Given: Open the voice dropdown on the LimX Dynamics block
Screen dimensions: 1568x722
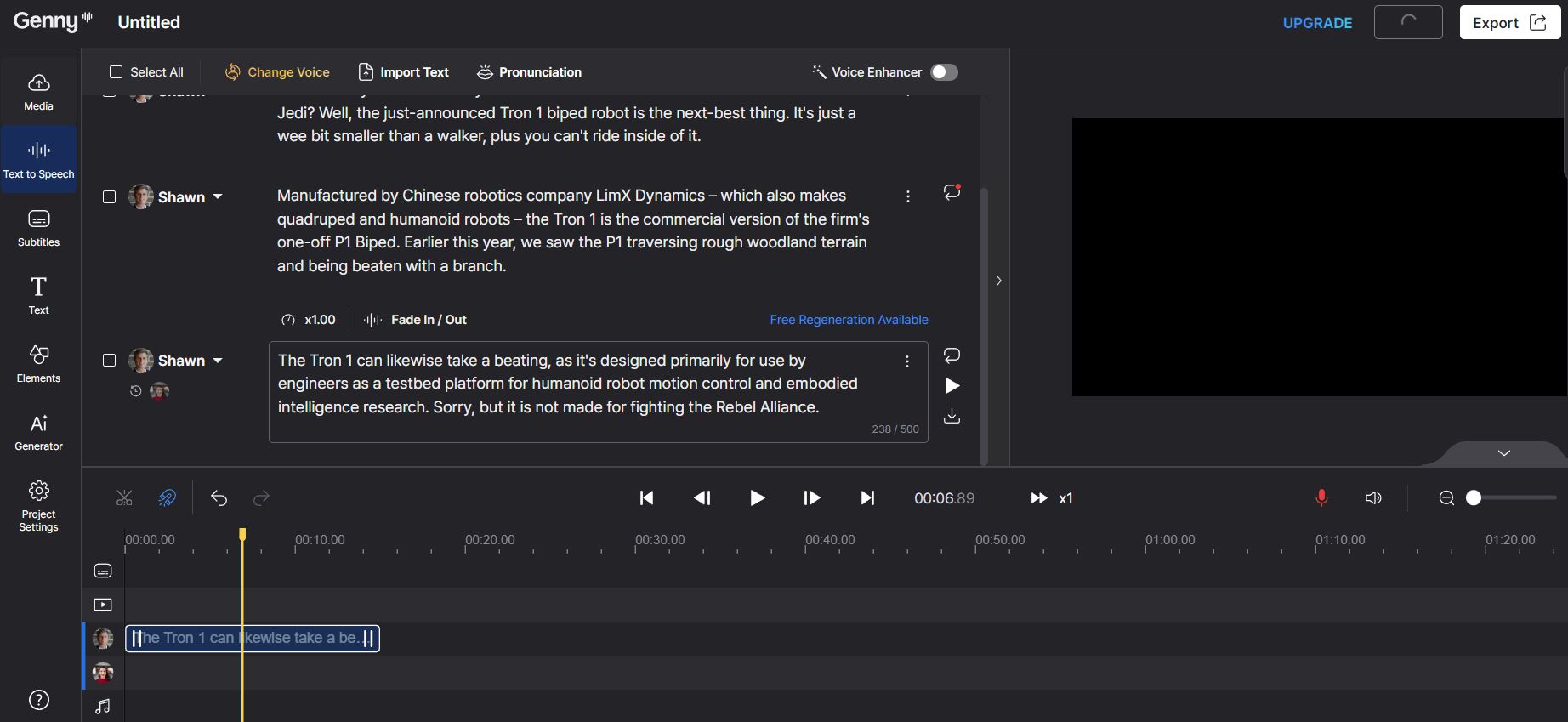Looking at the screenshot, I should pyautogui.click(x=218, y=197).
